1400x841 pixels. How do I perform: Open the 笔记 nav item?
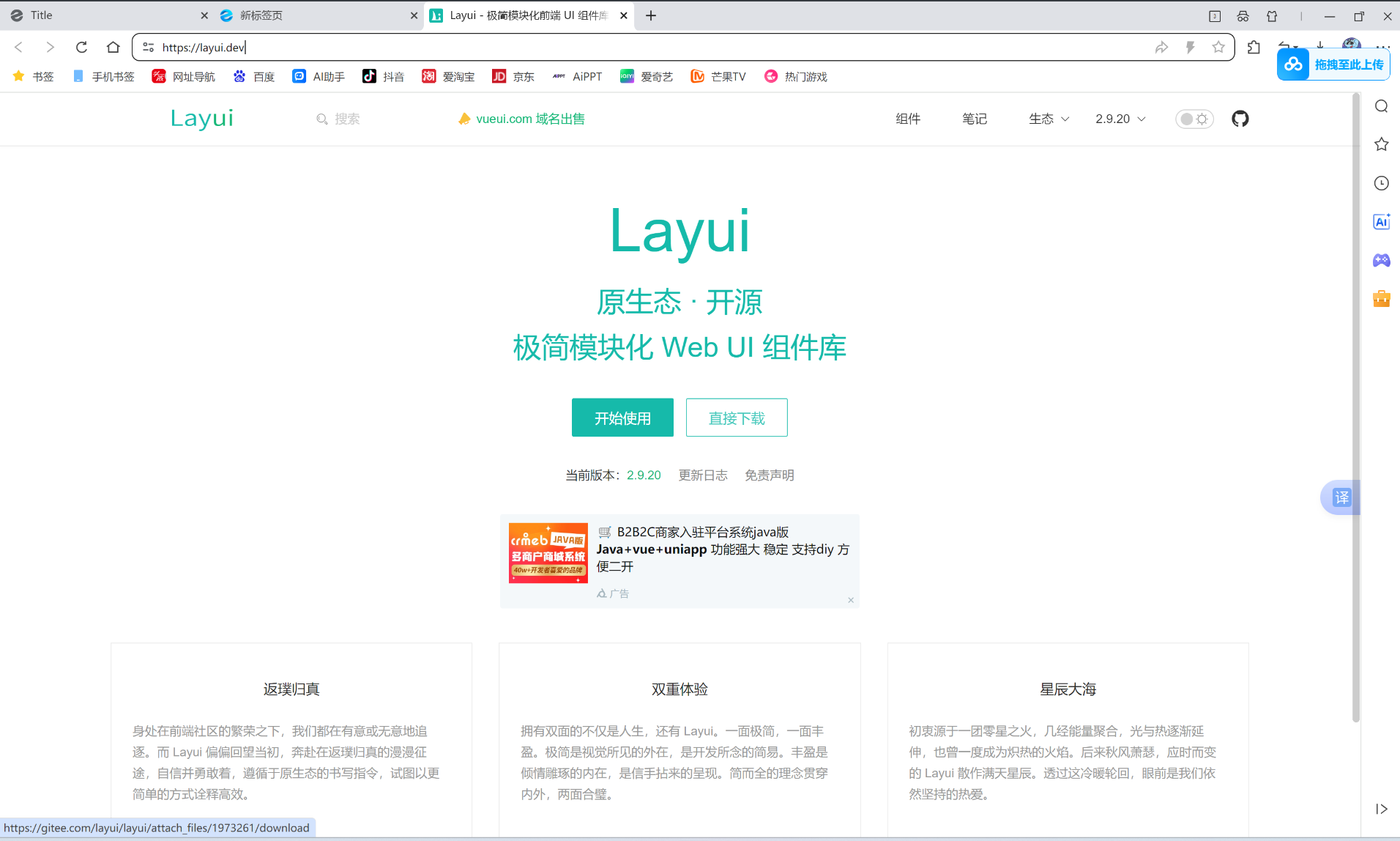point(975,119)
